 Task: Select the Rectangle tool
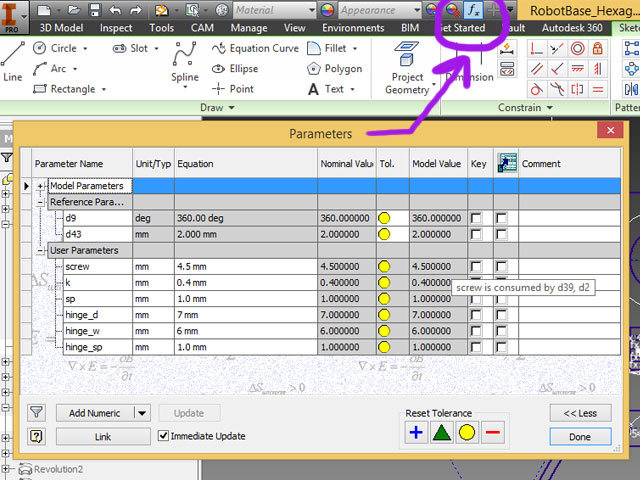64,89
